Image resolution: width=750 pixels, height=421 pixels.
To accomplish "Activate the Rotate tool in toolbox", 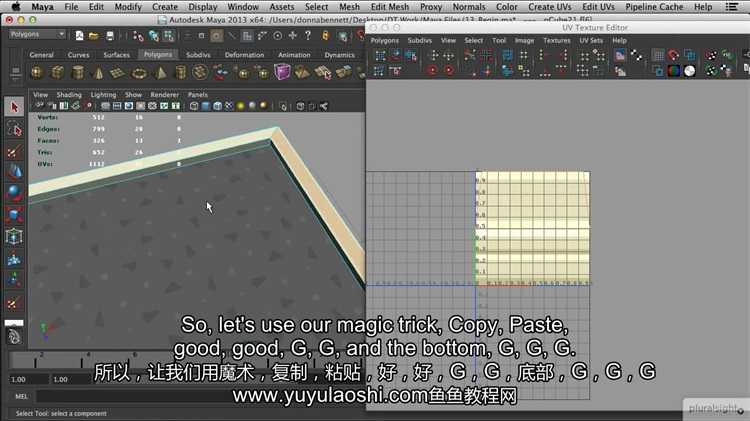I will (14, 193).
